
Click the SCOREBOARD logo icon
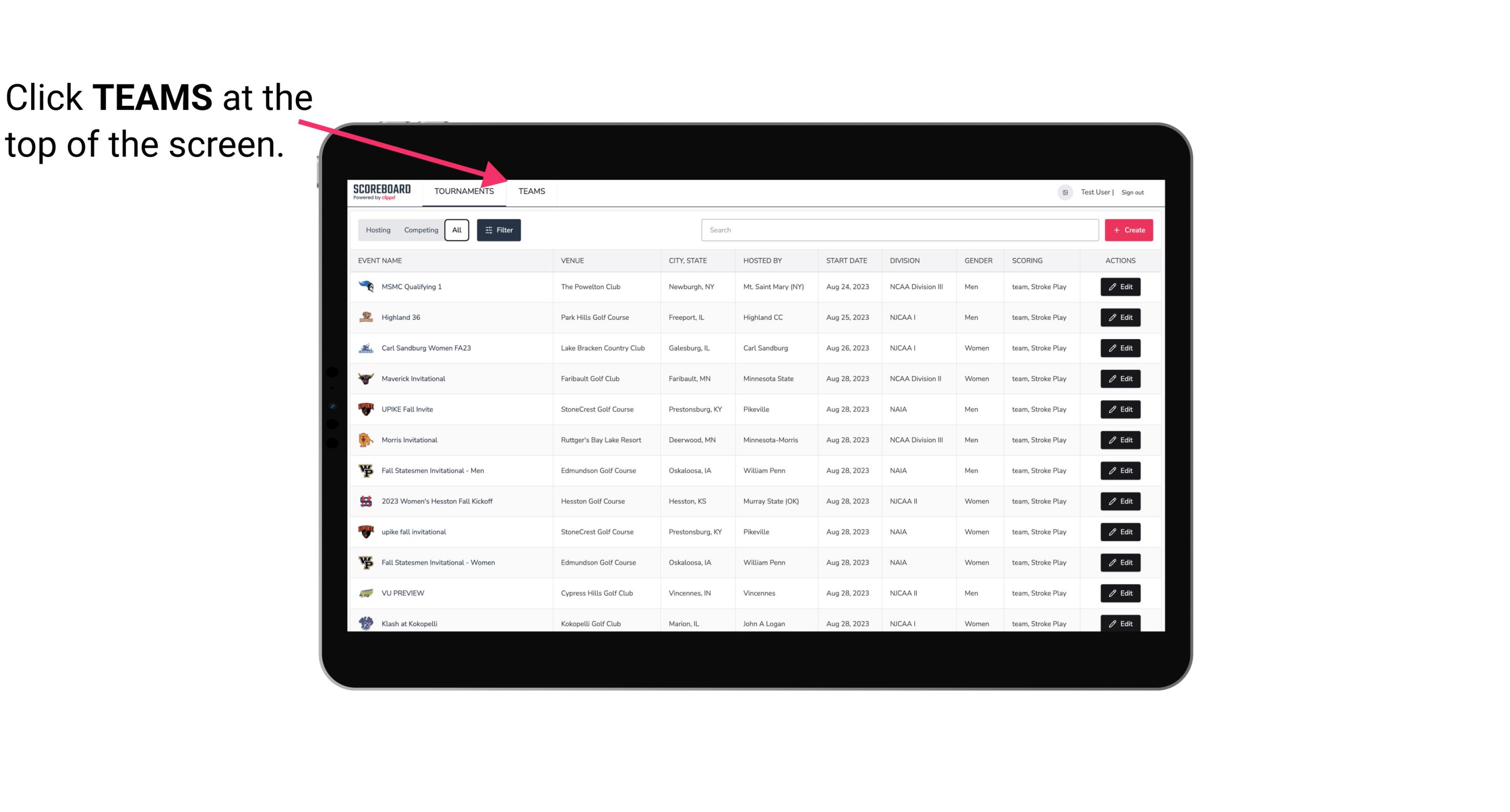coord(381,191)
